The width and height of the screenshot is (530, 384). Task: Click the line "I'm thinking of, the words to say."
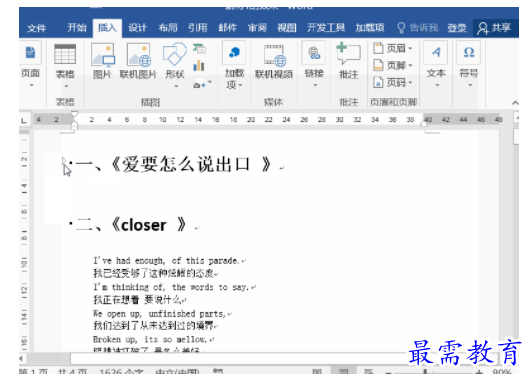[x=171, y=287]
